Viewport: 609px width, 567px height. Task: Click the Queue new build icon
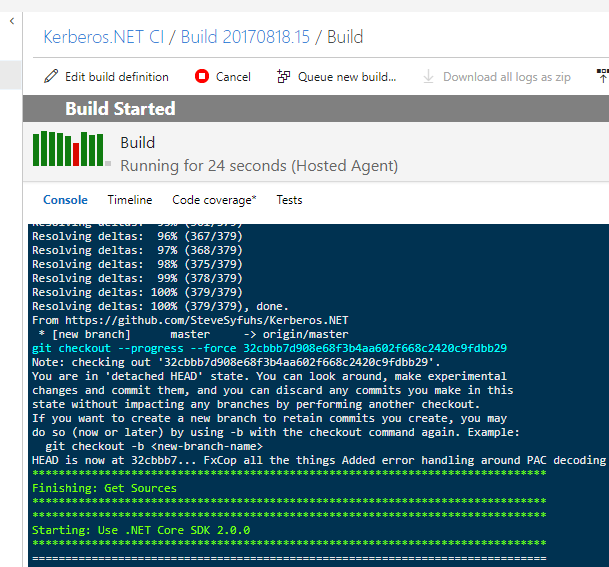[x=284, y=77]
